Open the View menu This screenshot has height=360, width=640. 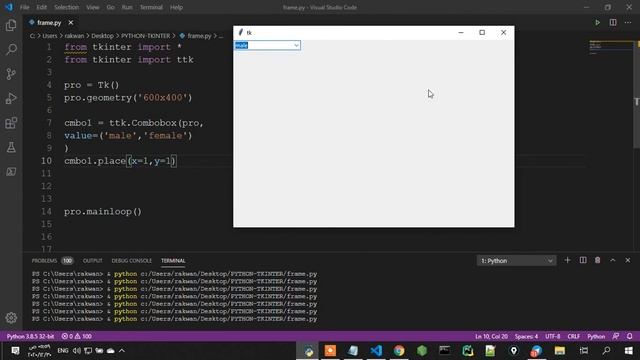[x=93, y=7]
